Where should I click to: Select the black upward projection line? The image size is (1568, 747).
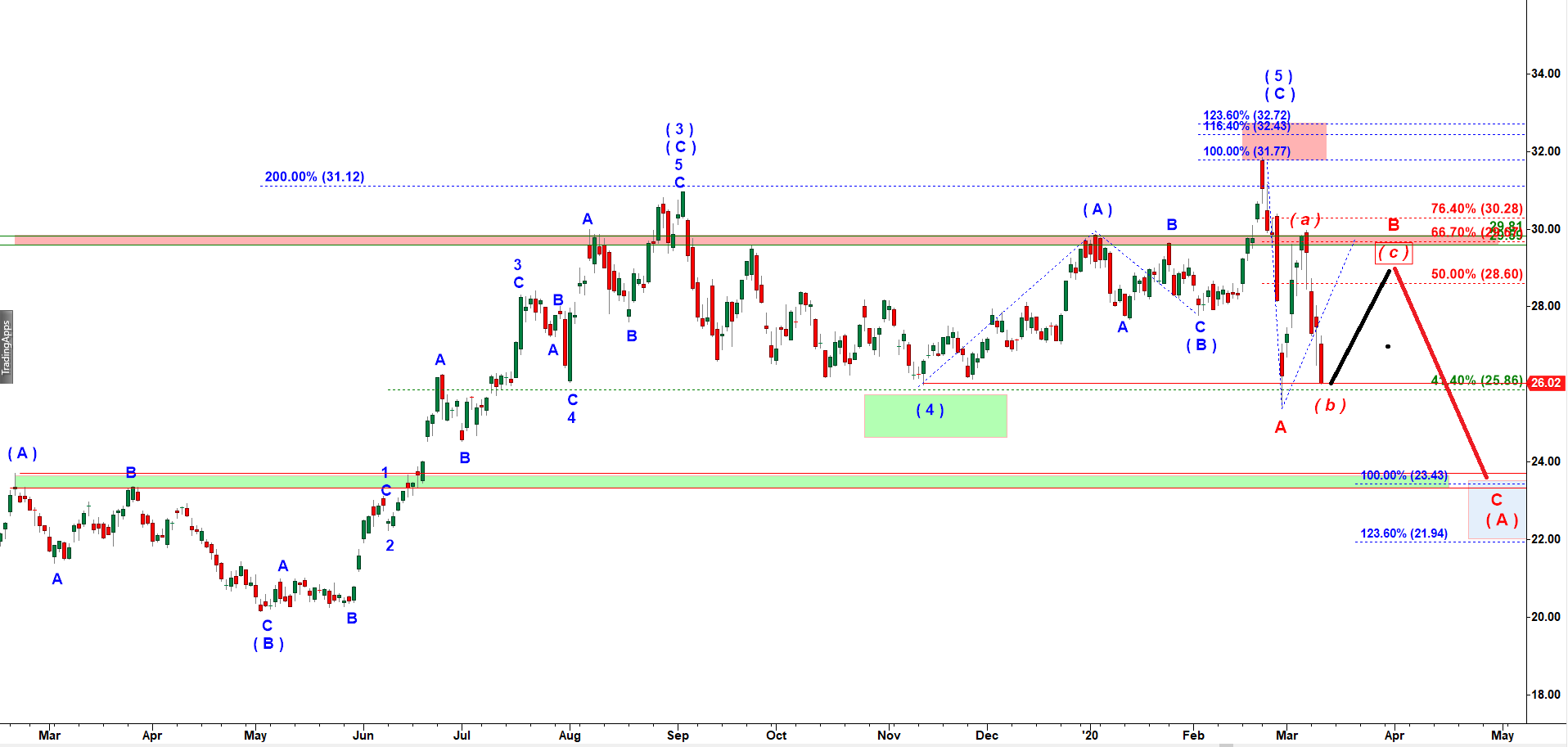[1360, 327]
